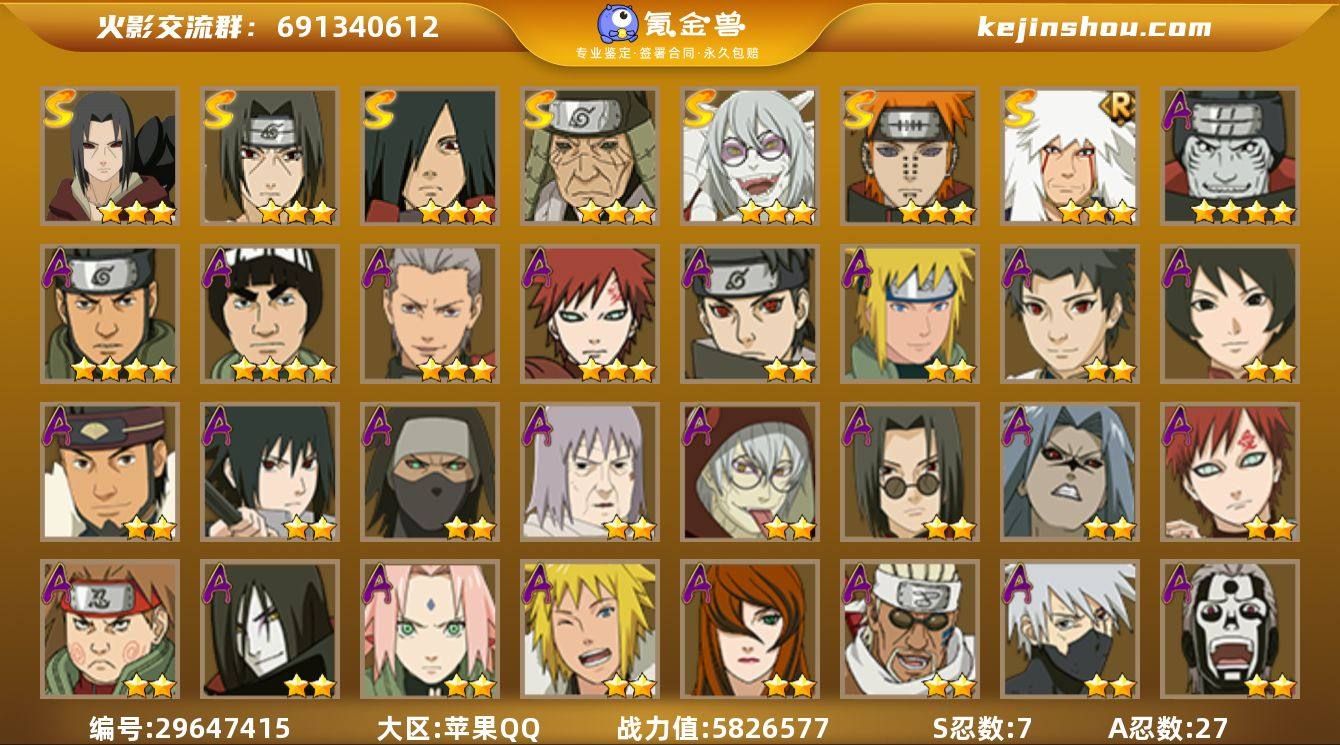Select the Hidan skull-face portrait

(x=1230, y=629)
